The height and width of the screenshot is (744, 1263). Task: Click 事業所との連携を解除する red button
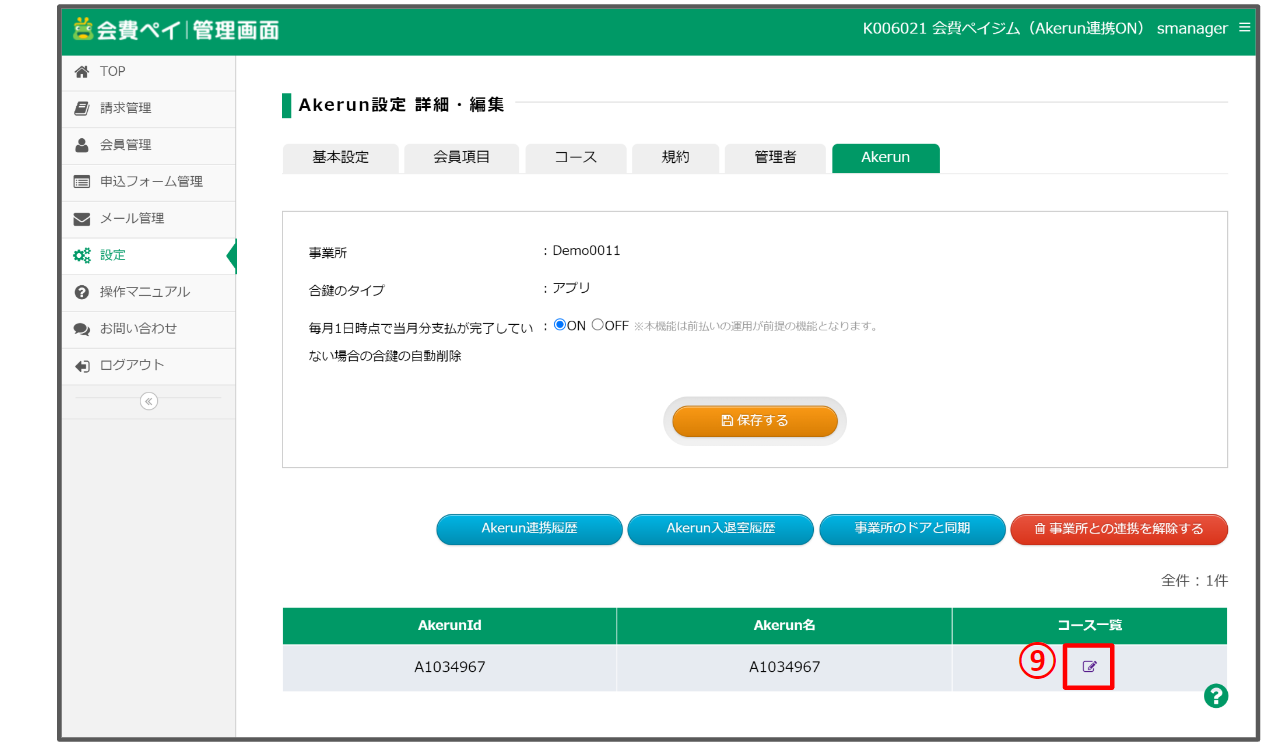(x=1118, y=529)
